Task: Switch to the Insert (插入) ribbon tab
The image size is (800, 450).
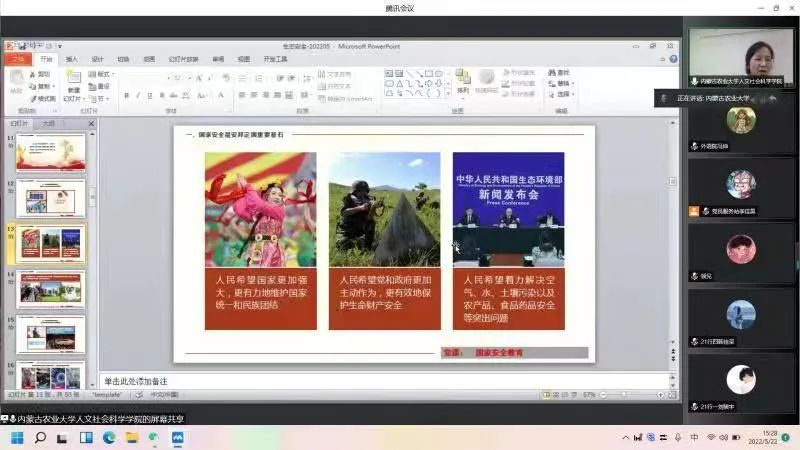Action: tap(72, 59)
